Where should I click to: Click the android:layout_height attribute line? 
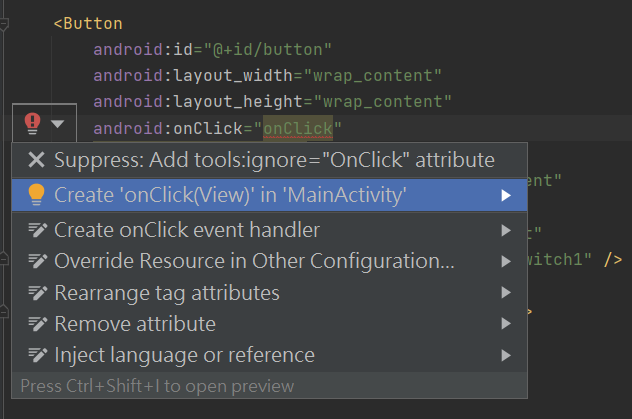[272, 102]
